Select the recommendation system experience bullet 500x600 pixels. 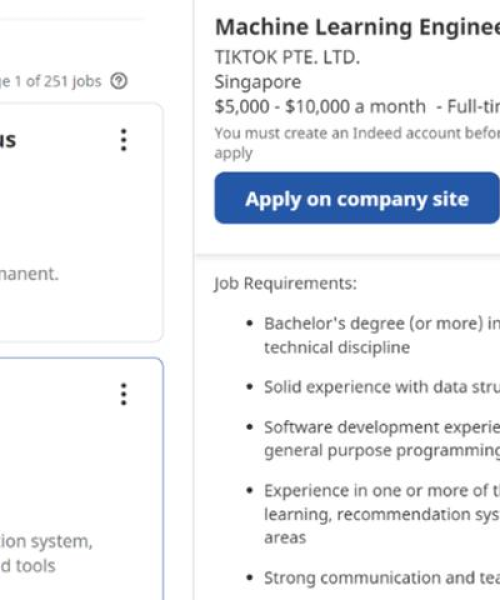382,514
